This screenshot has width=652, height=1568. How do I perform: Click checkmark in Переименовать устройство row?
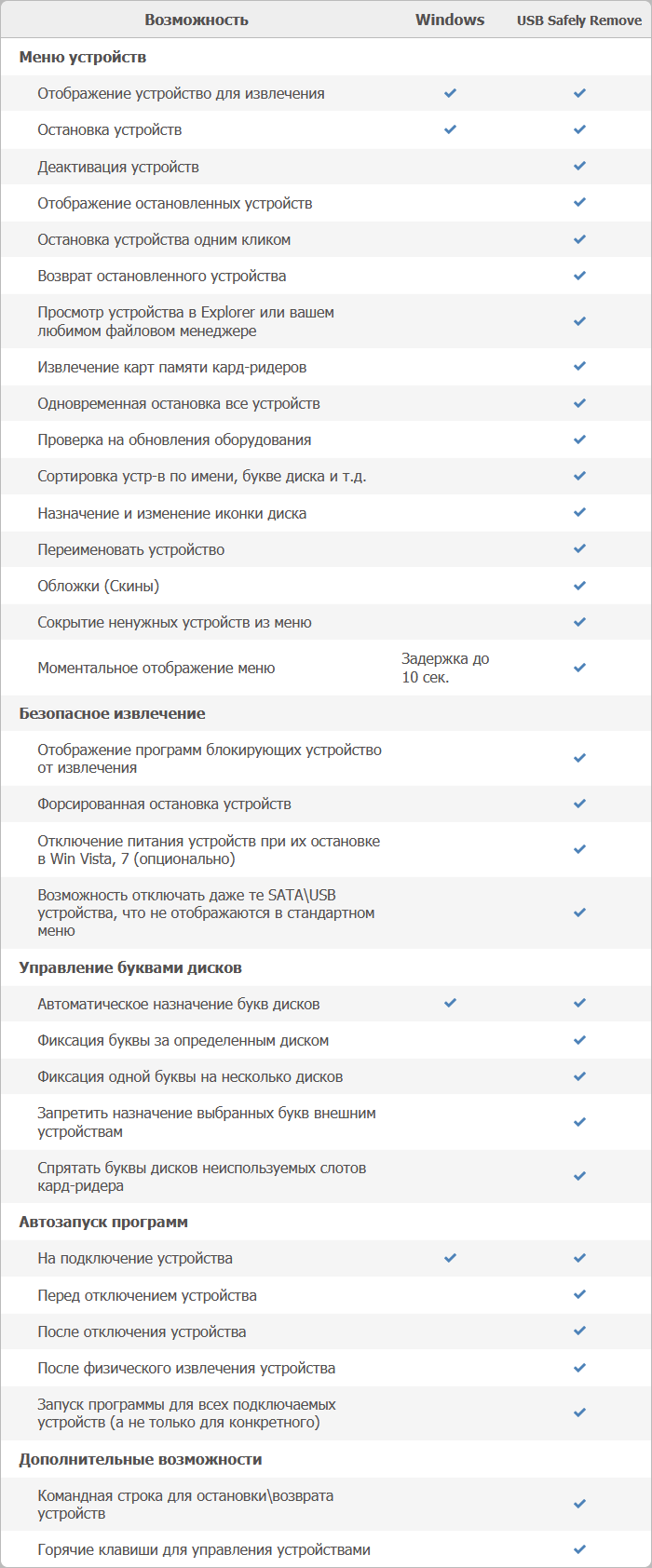click(579, 549)
